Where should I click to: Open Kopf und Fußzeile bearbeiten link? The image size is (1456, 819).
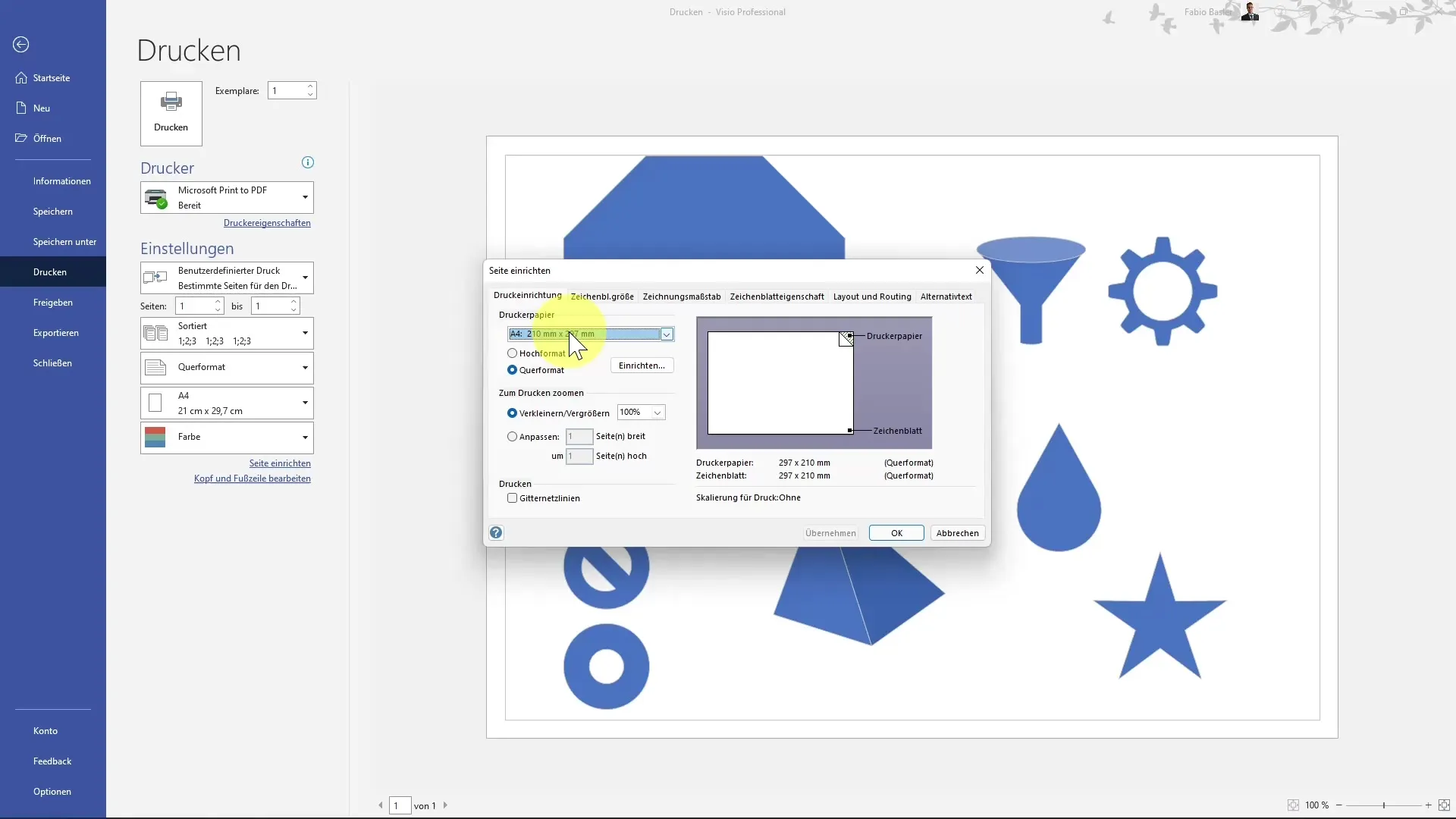click(x=253, y=479)
